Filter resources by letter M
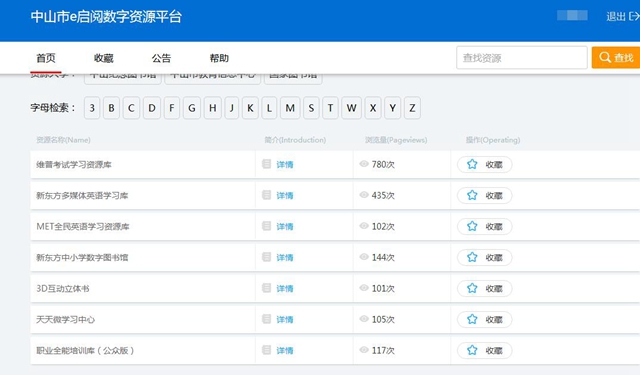 pyautogui.click(x=290, y=108)
